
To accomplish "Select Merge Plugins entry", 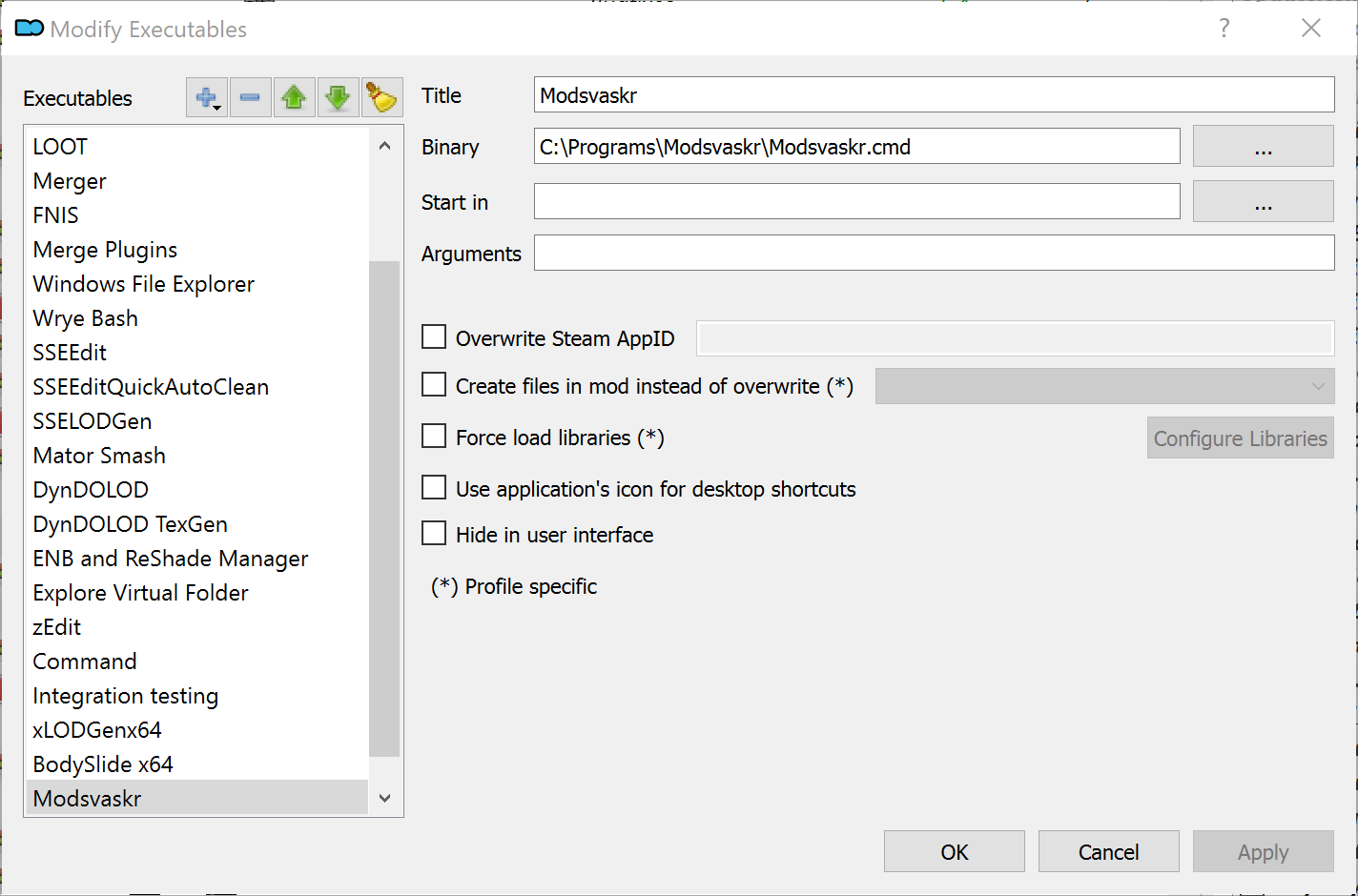I will point(196,249).
